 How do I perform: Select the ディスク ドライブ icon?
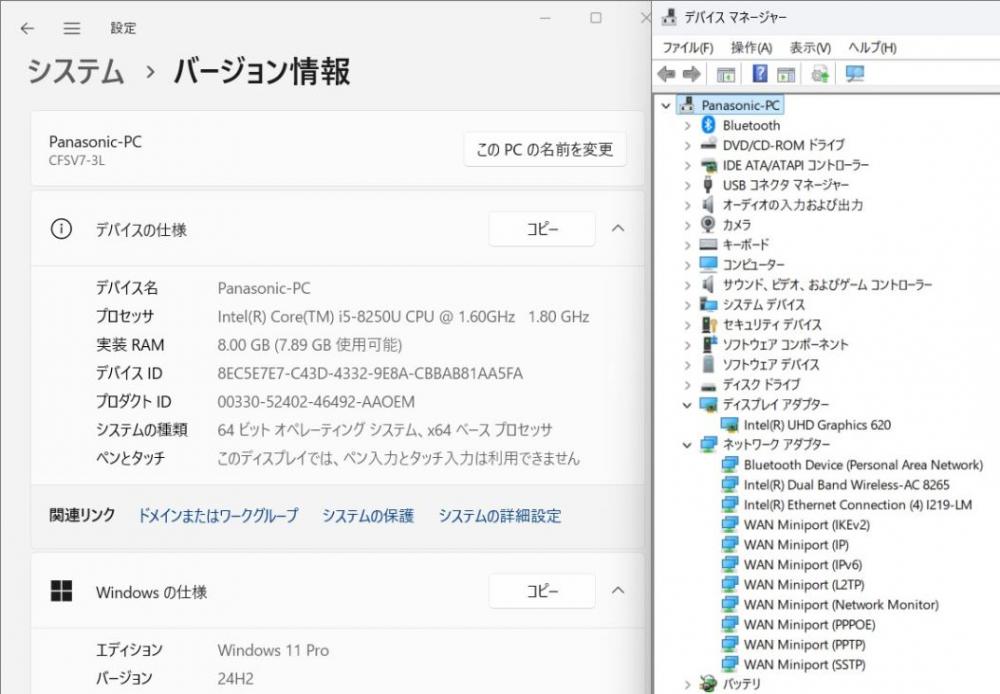click(708, 385)
